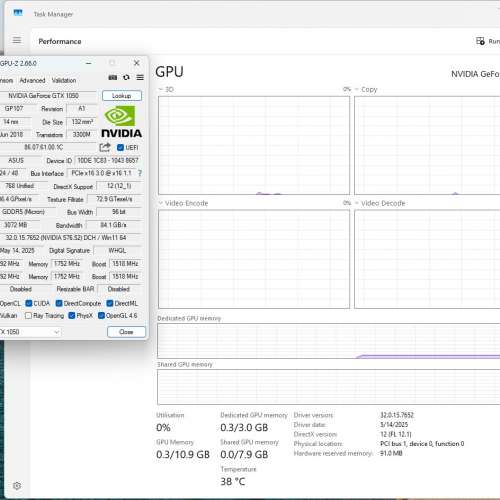
Task: Click the Resizable BAR Disabled value
Action: click(119, 289)
